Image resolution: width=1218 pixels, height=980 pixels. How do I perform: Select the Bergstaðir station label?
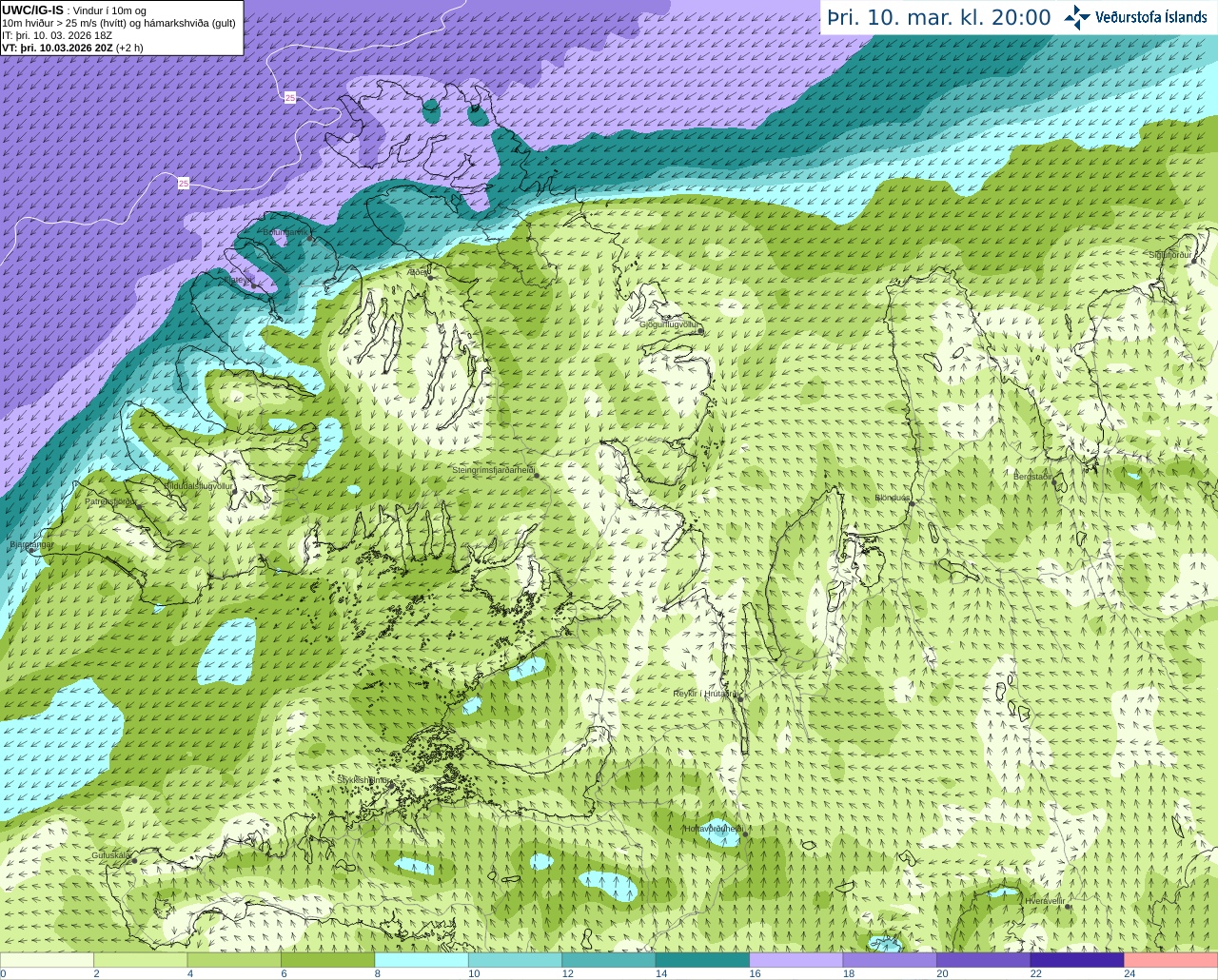click(1033, 477)
